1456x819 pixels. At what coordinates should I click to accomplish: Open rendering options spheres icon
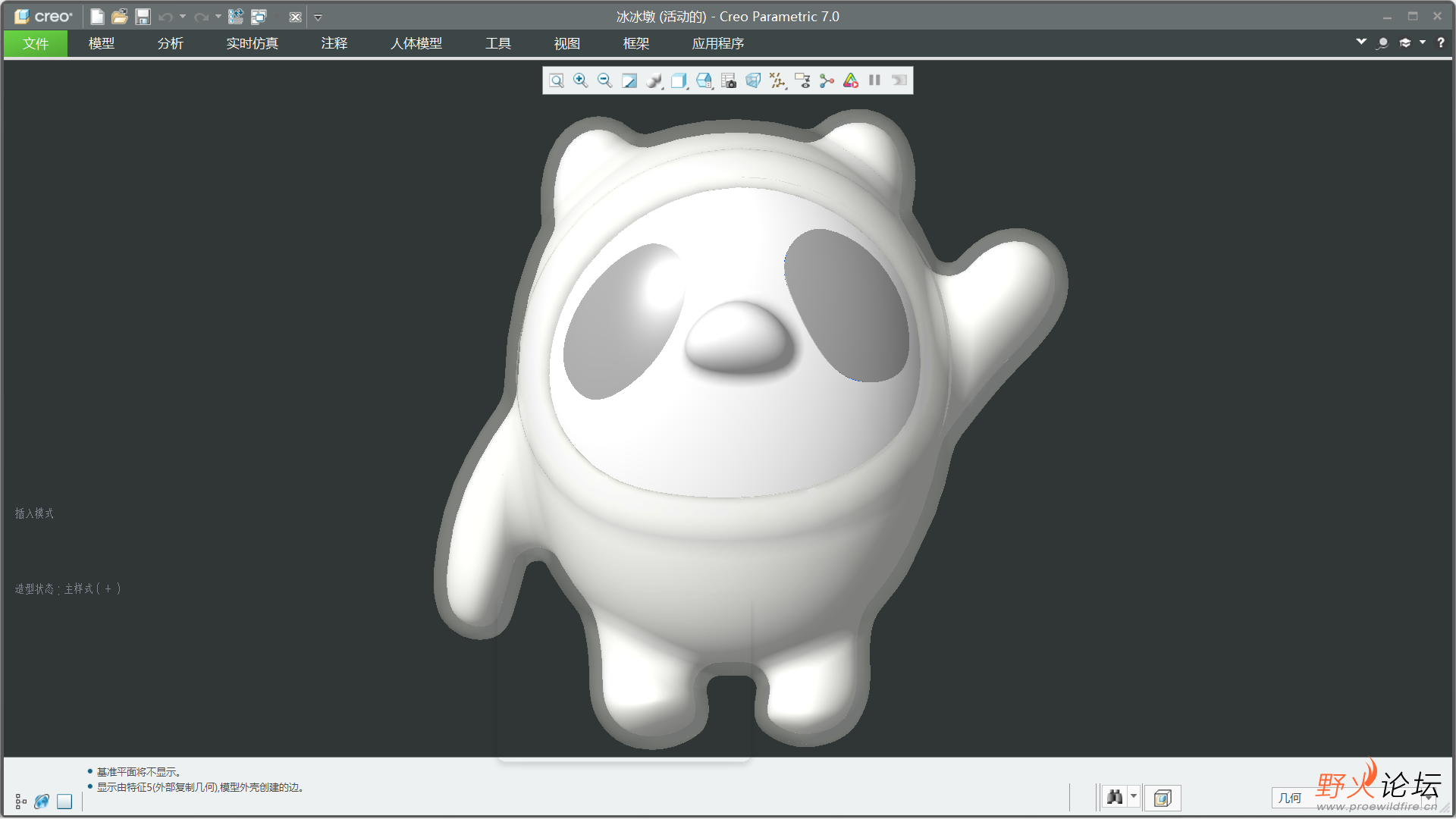(x=654, y=80)
